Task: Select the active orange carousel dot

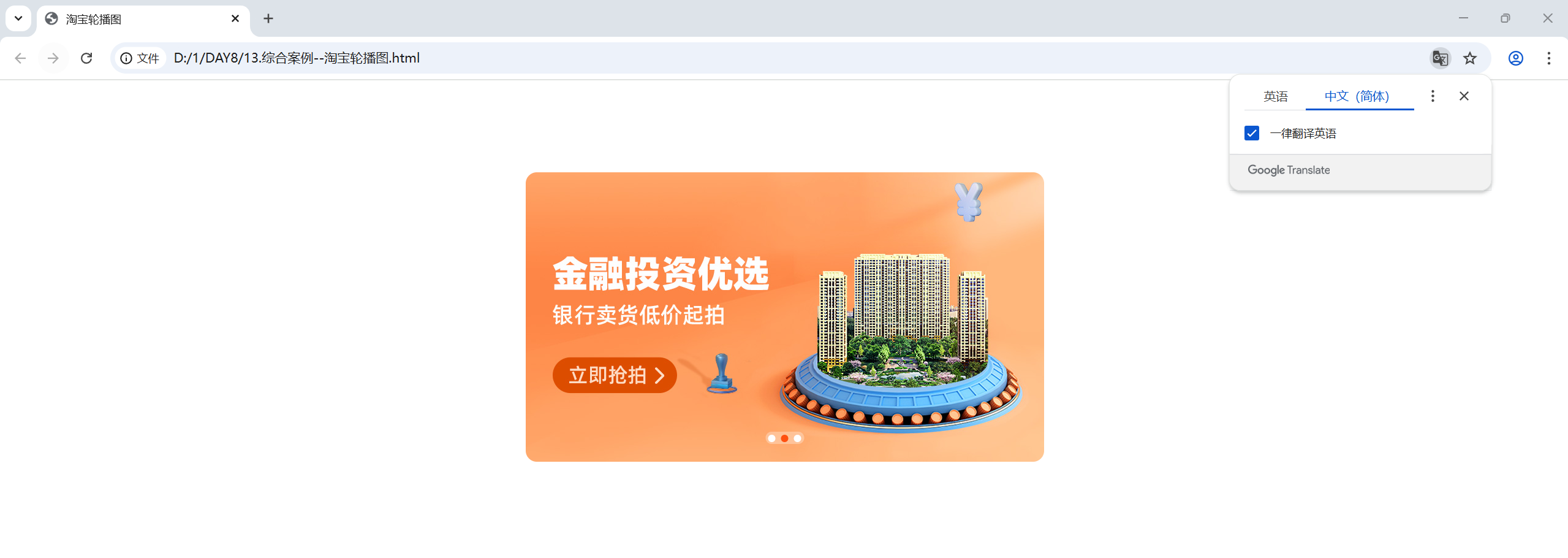Action: [x=784, y=438]
